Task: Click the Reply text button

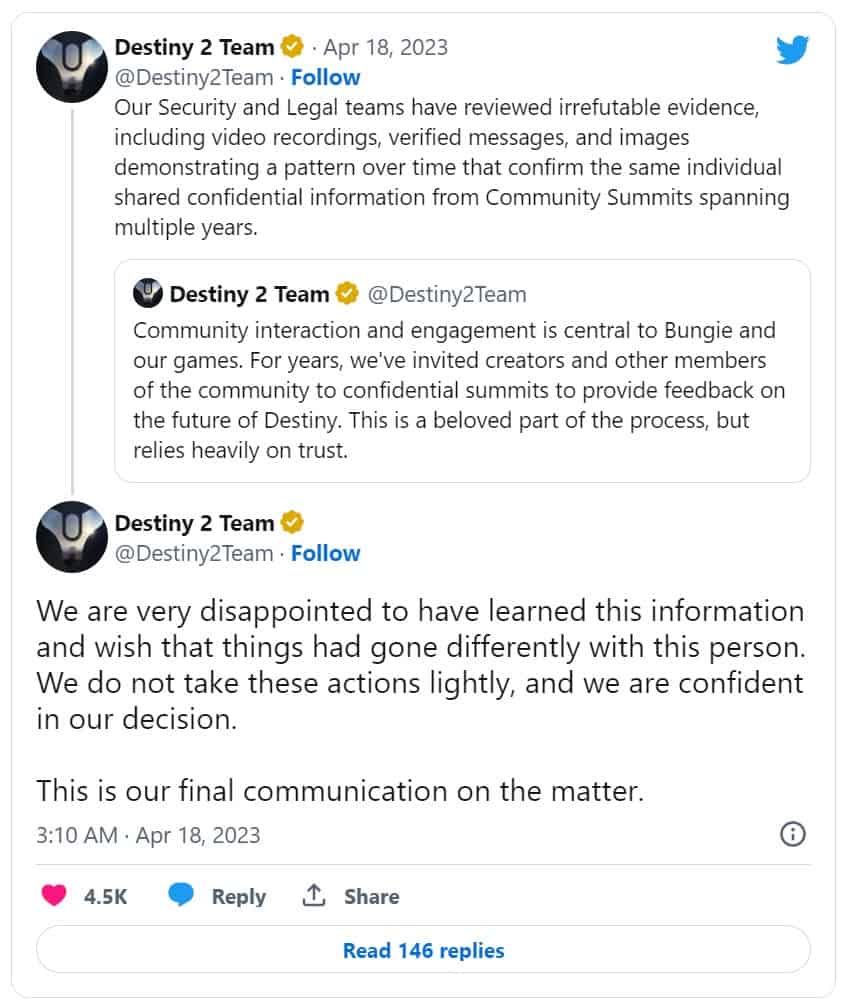Action: coord(238,897)
